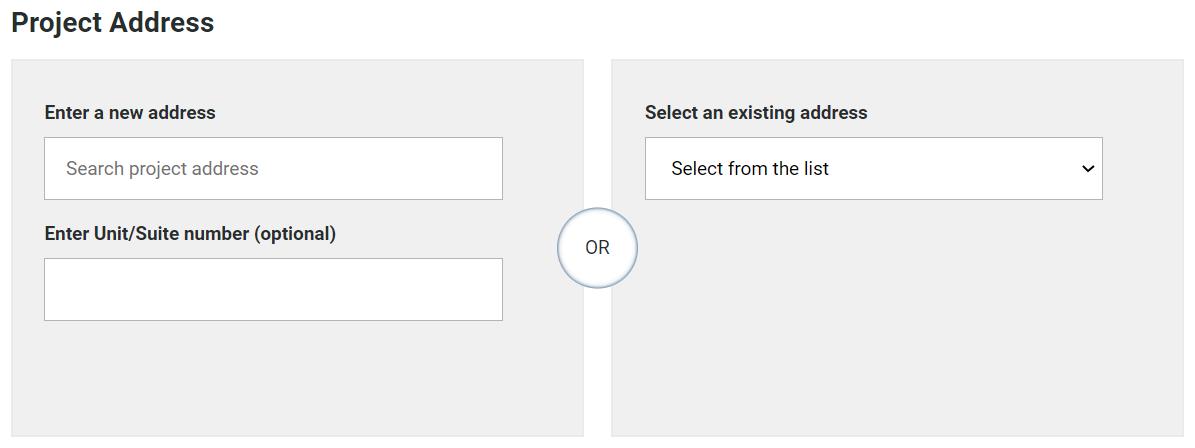Click the circular OR divider badge

pyautogui.click(x=597, y=248)
